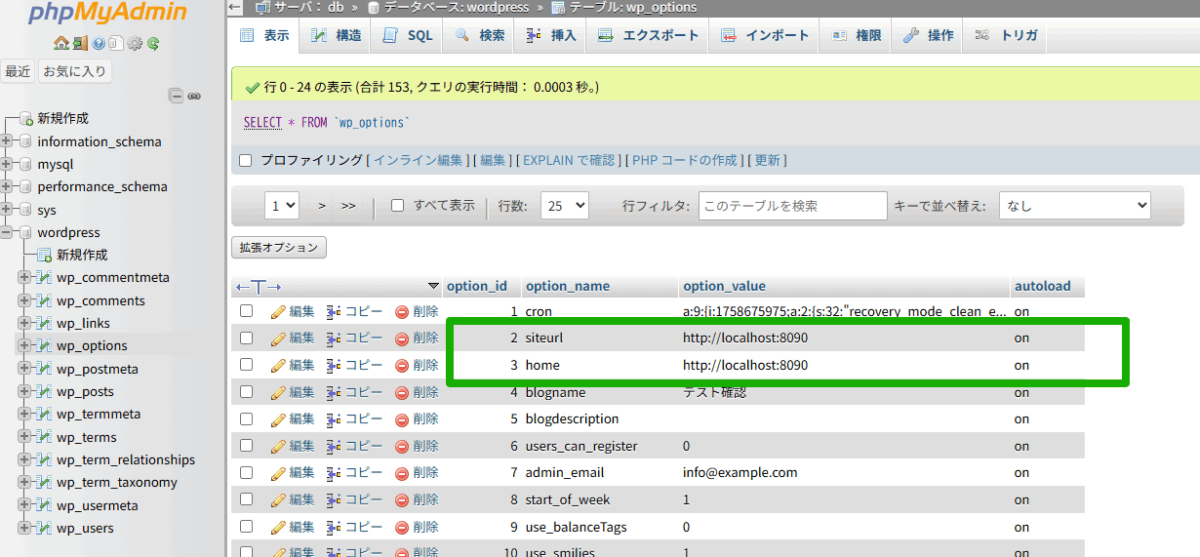Click the copy icon for blogdescription row
Screen dimensions: 1200x557
pyautogui.click(x=334, y=419)
